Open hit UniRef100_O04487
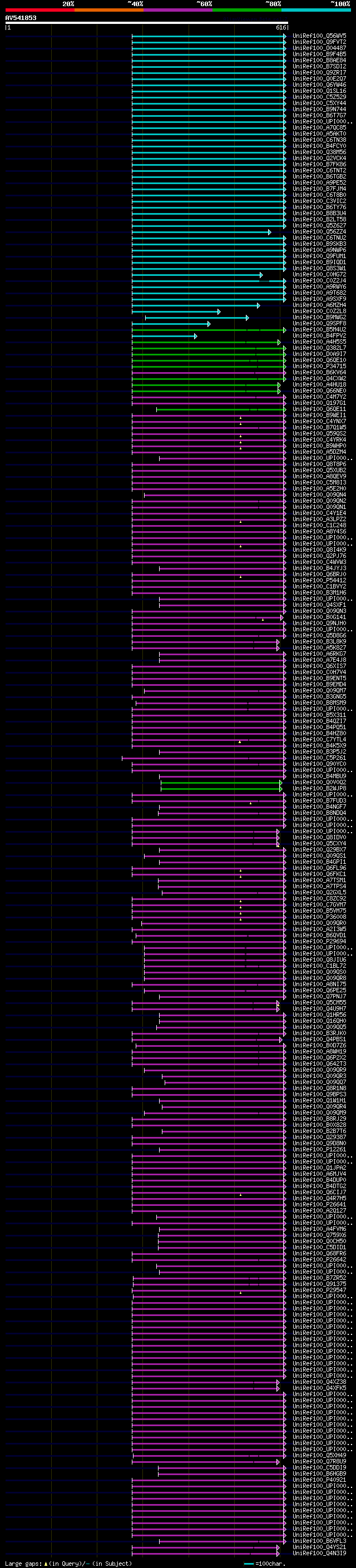 coord(319,48)
